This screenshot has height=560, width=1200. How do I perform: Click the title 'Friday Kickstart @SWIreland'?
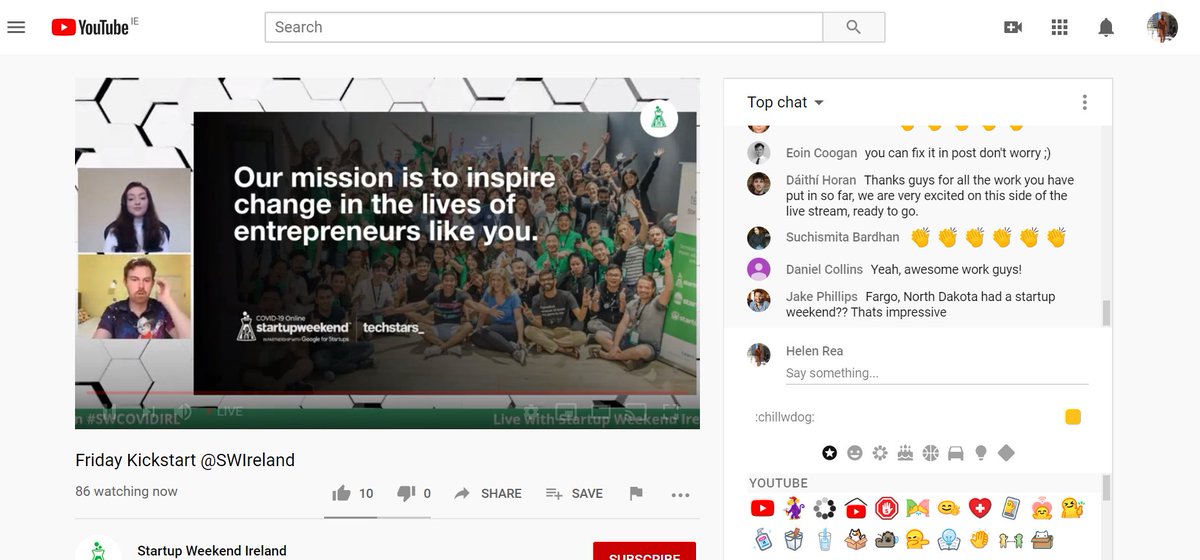click(185, 460)
